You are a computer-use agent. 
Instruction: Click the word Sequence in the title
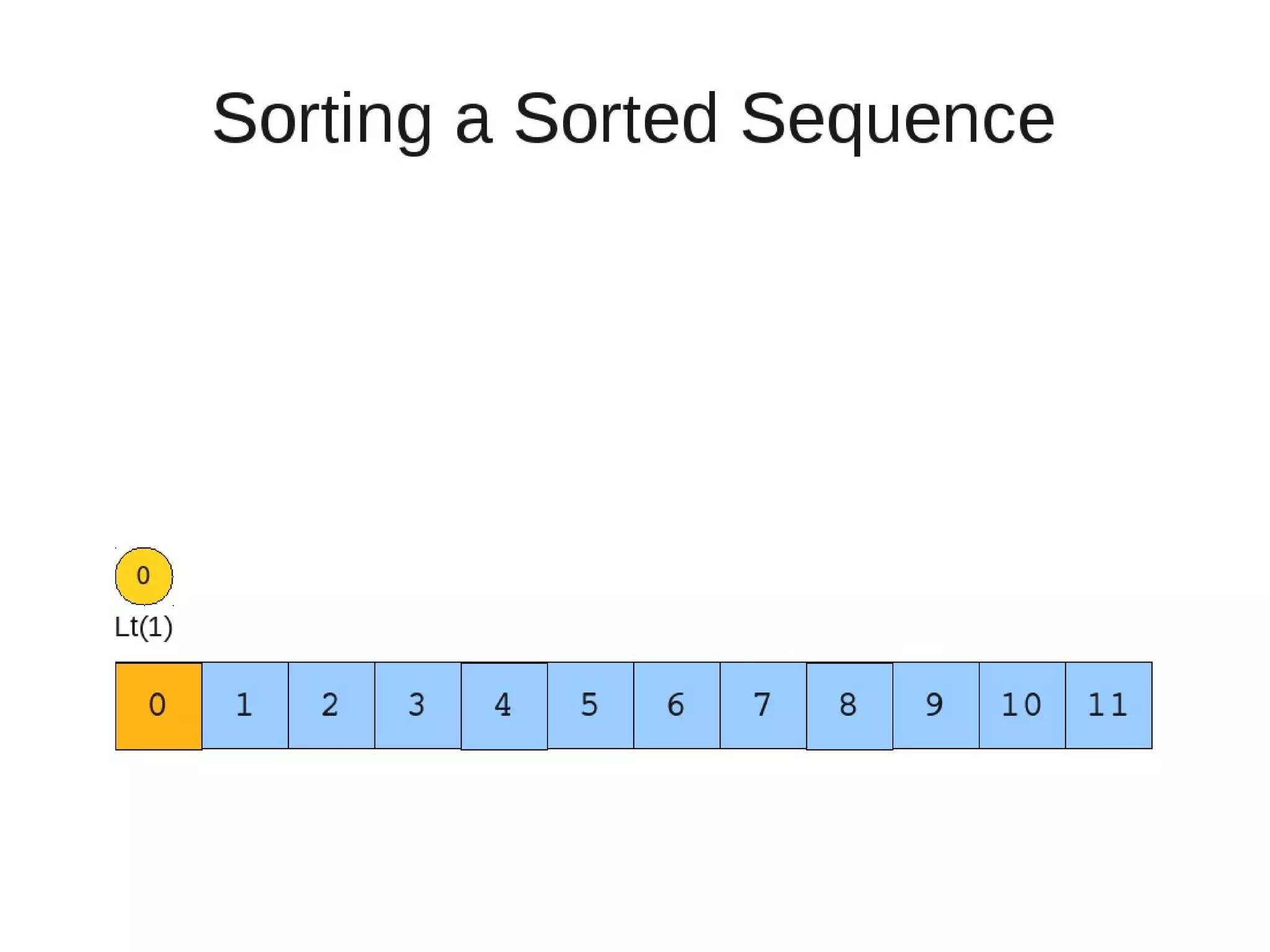(x=897, y=119)
